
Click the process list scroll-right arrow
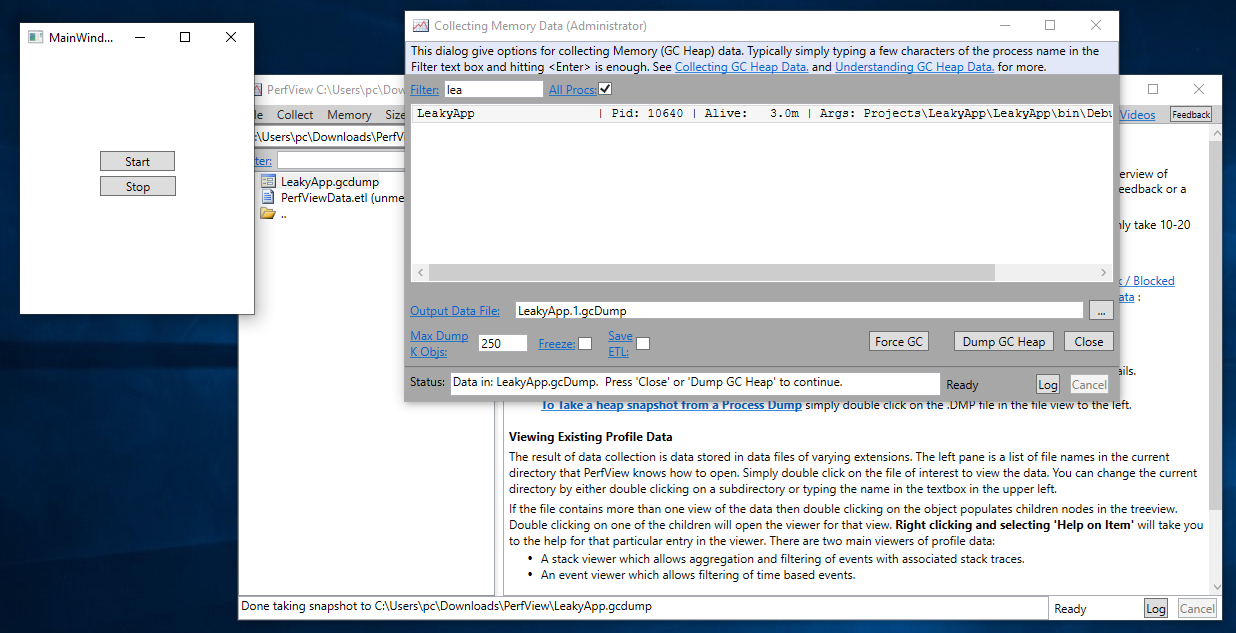(1104, 273)
